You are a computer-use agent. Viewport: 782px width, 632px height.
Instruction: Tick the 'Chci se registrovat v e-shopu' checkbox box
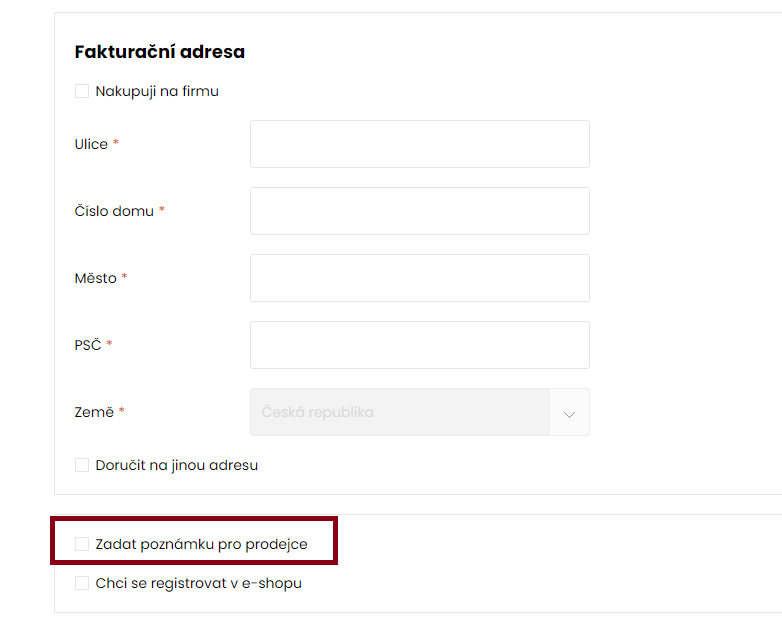82,583
